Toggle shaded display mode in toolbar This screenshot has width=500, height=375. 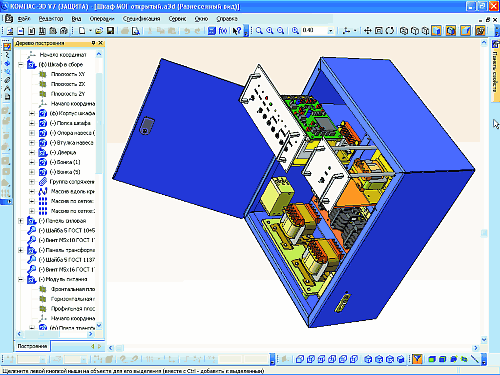pos(436,31)
